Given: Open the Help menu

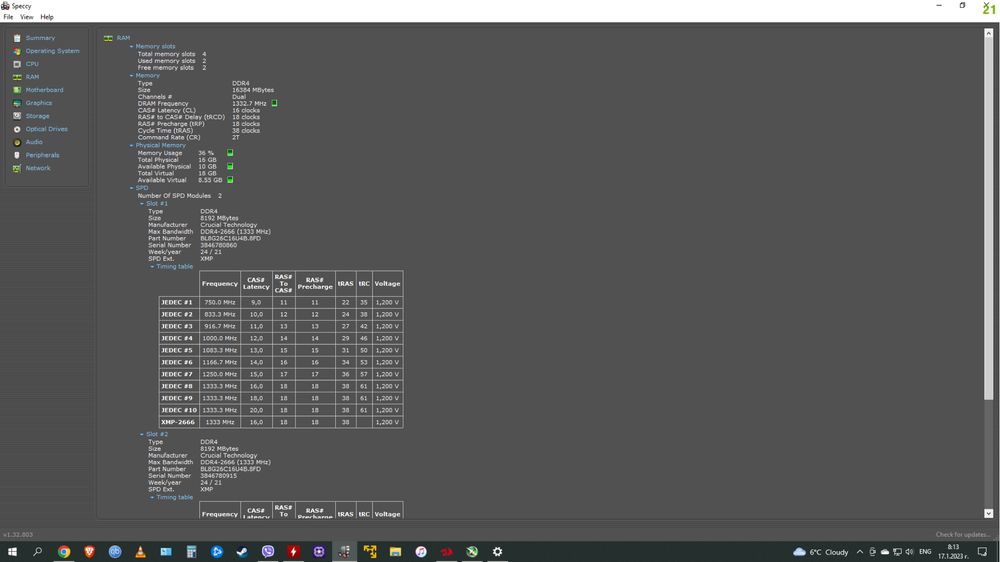Looking at the screenshot, I should click(x=47, y=17).
